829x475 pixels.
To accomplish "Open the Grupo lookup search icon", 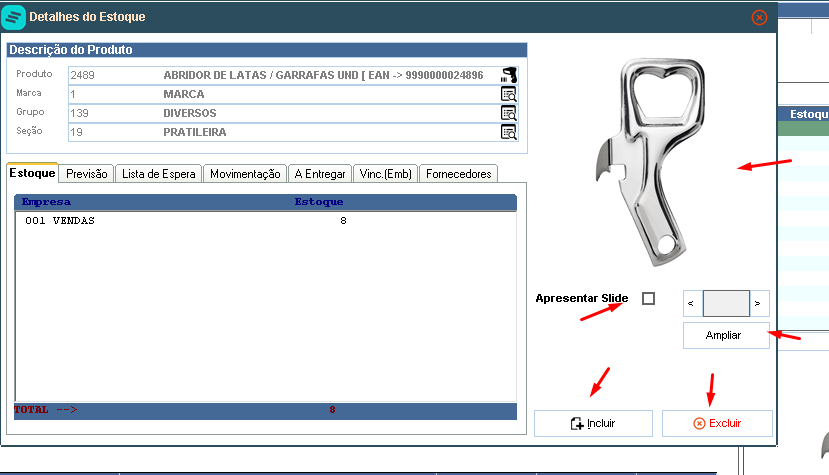I will [x=509, y=113].
